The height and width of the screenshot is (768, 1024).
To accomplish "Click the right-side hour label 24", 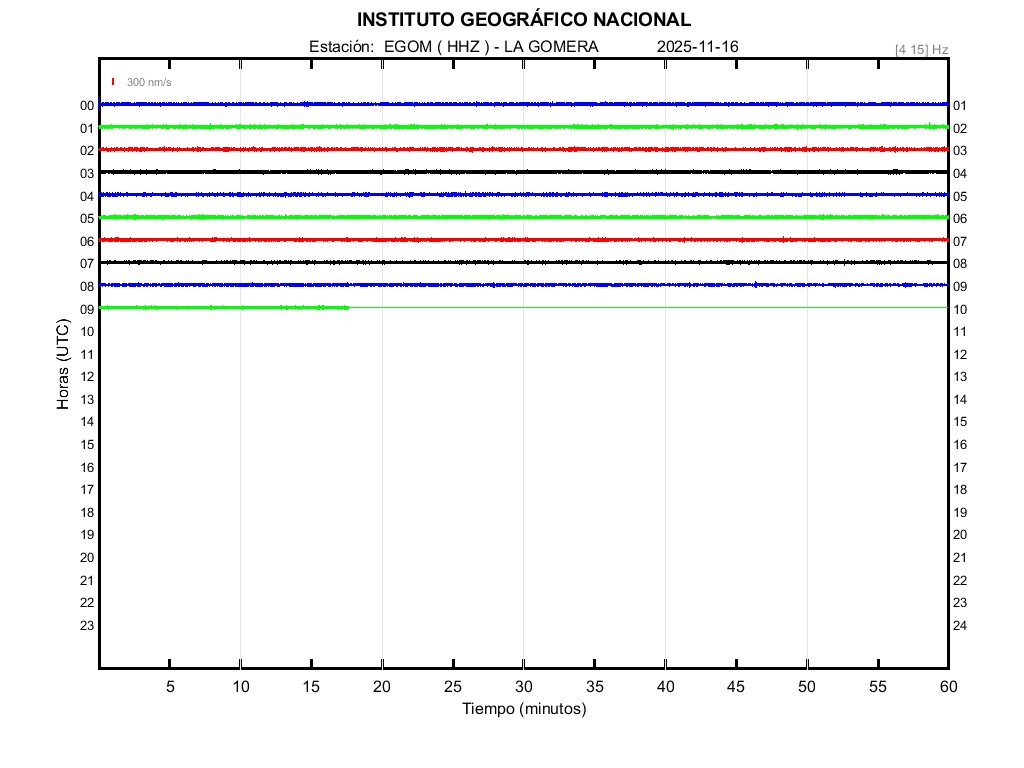I will coord(960,626).
